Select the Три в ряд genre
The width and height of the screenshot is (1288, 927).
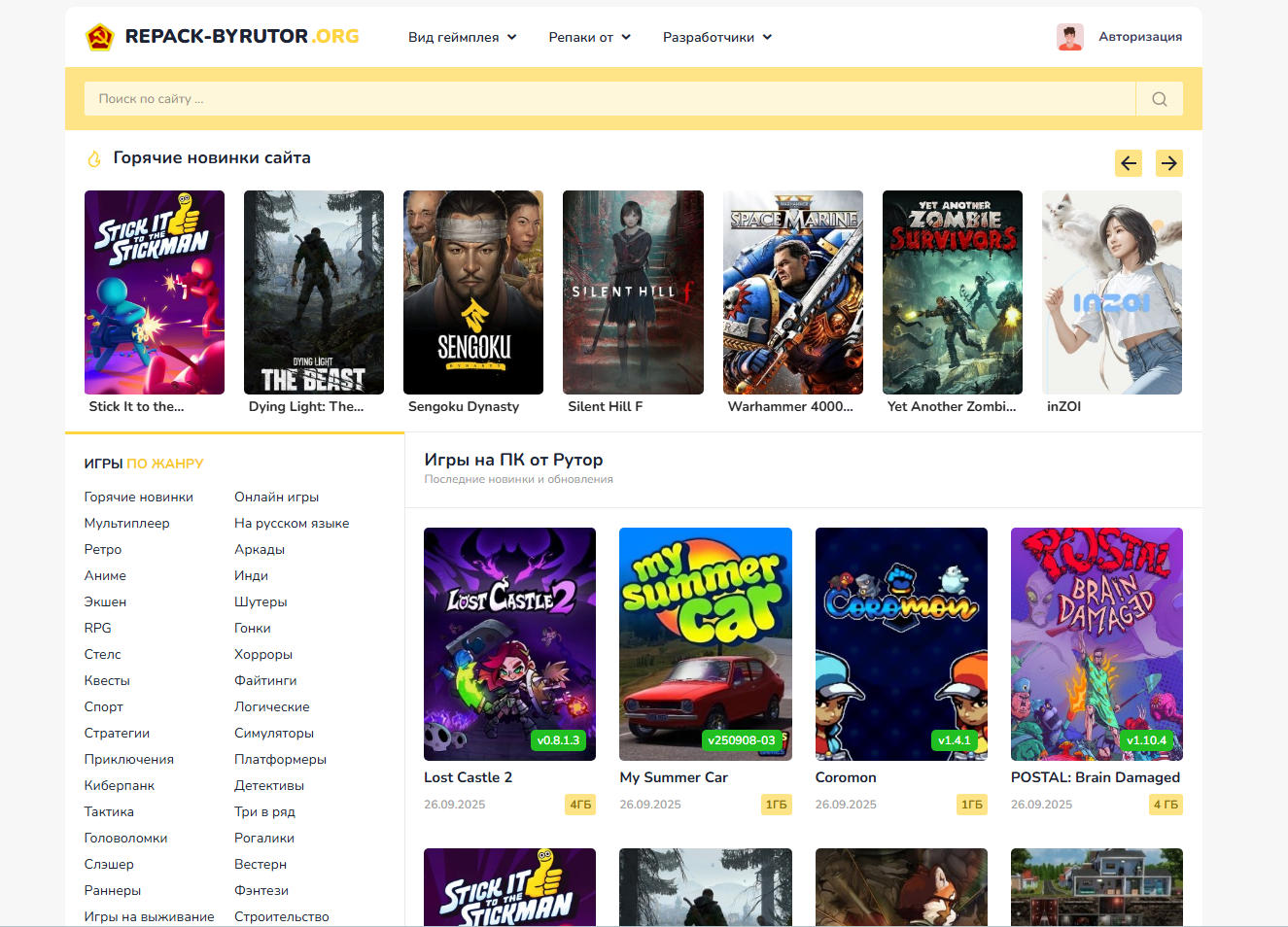tap(264, 811)
